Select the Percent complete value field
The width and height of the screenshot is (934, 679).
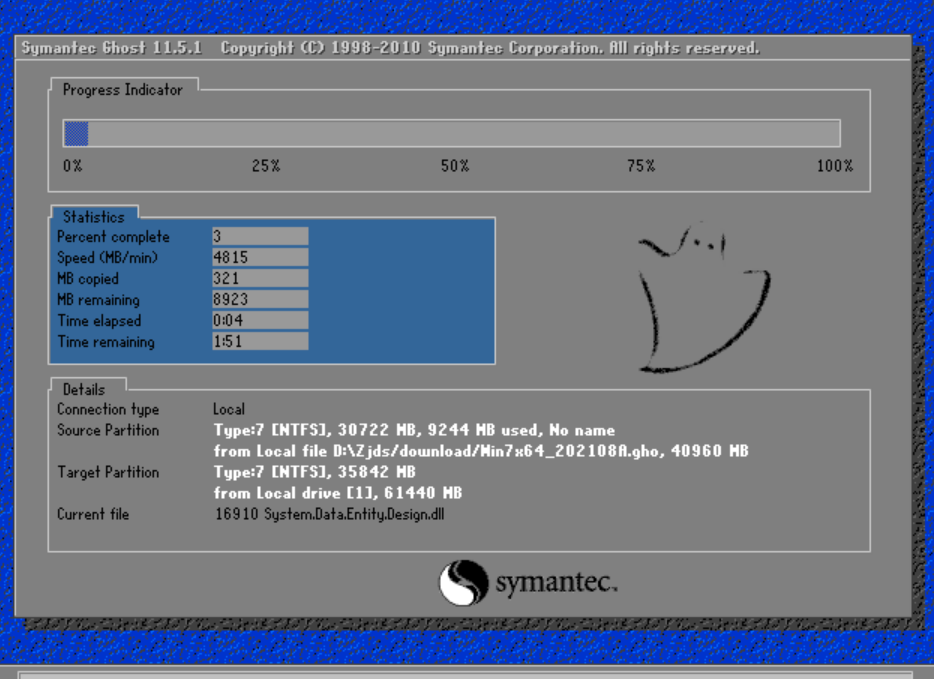click(260, 237)
